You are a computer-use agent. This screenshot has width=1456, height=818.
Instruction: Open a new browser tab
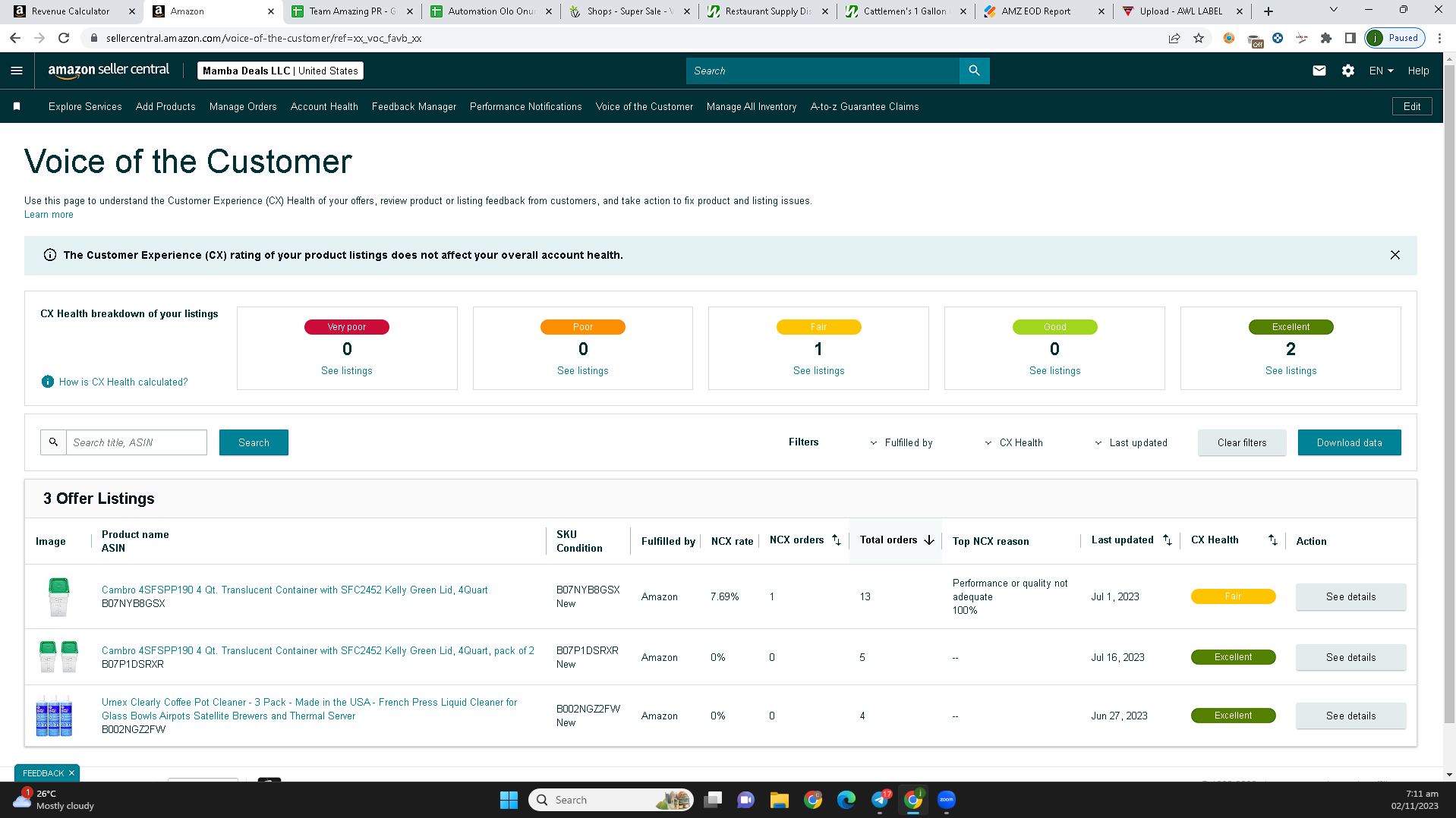[x=1268, y=11]
